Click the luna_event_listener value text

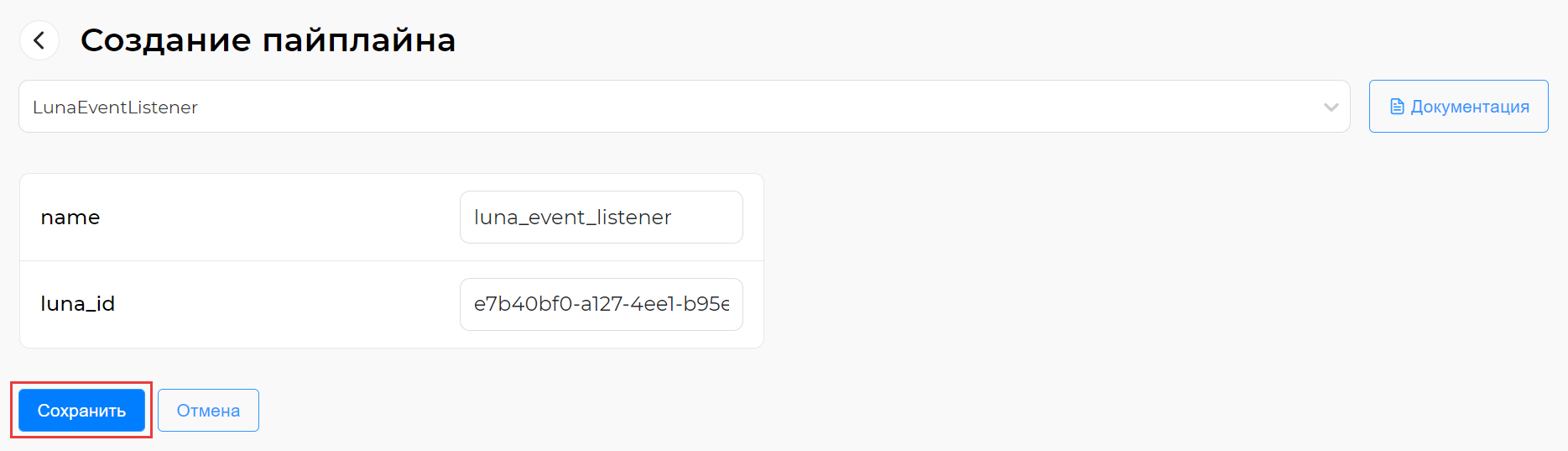point(572,218)
